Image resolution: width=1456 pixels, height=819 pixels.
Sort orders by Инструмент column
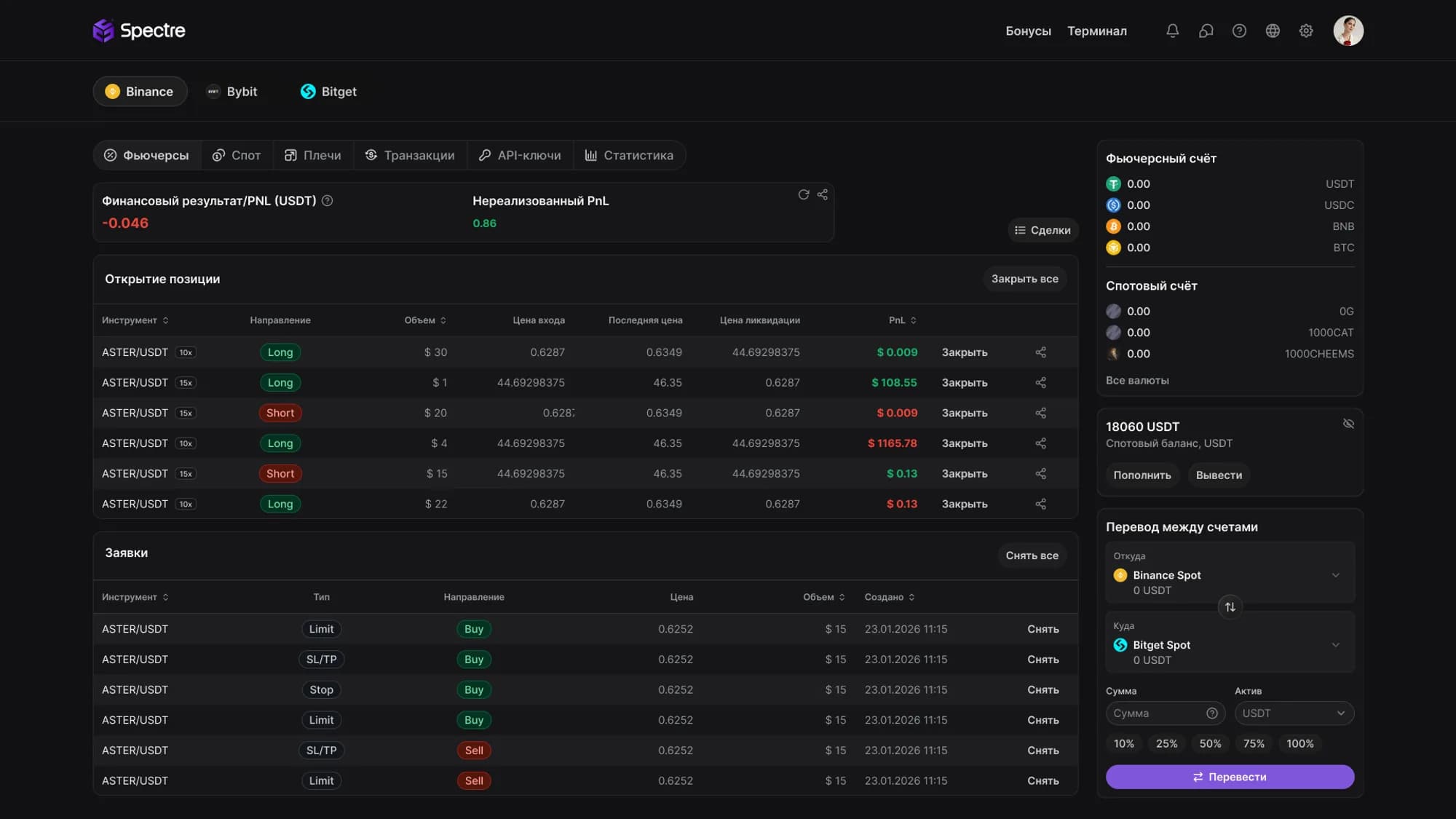[x=135, y=597]
